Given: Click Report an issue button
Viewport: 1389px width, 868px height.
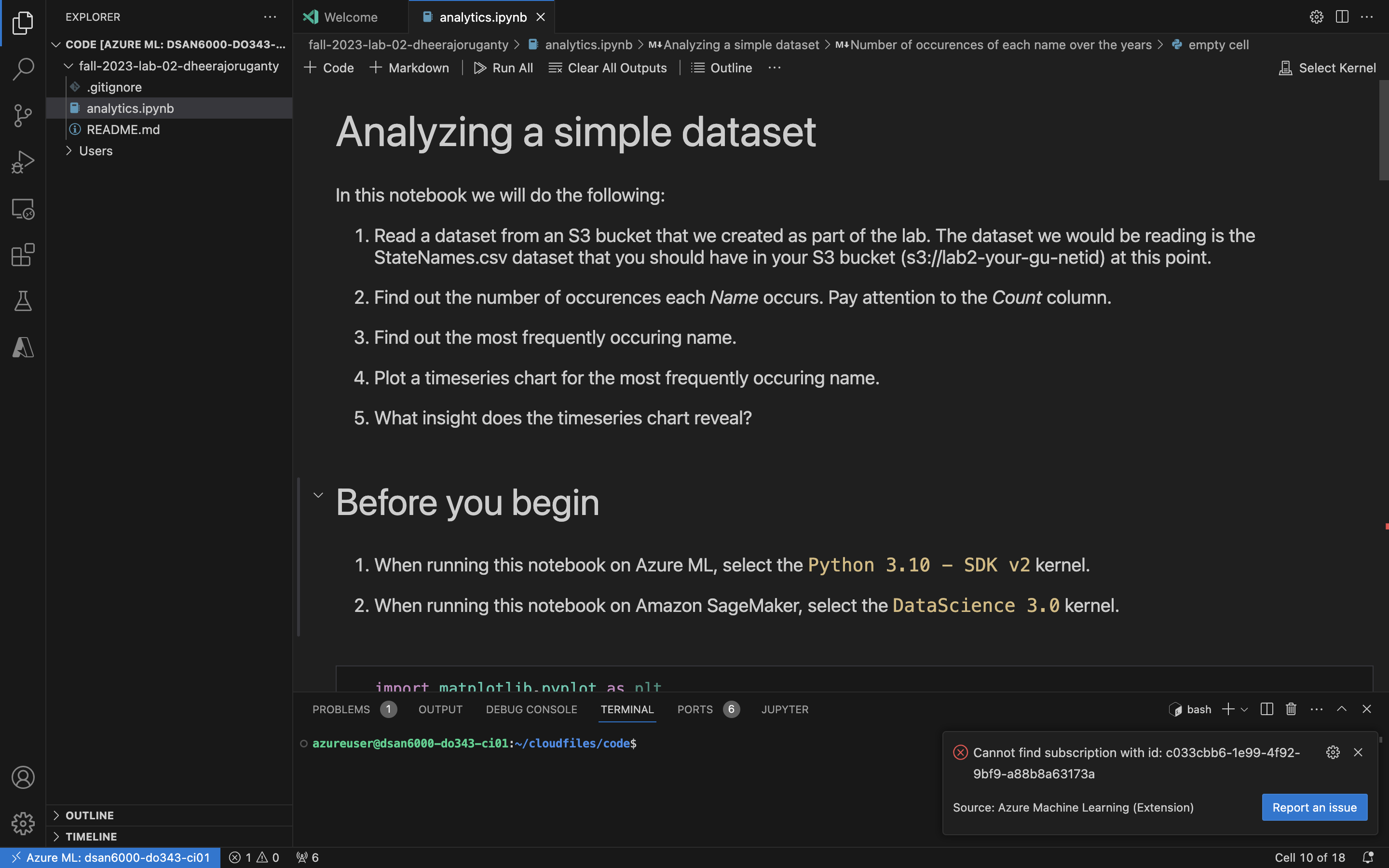Looking at the screenshot, I should [1314, 807].
